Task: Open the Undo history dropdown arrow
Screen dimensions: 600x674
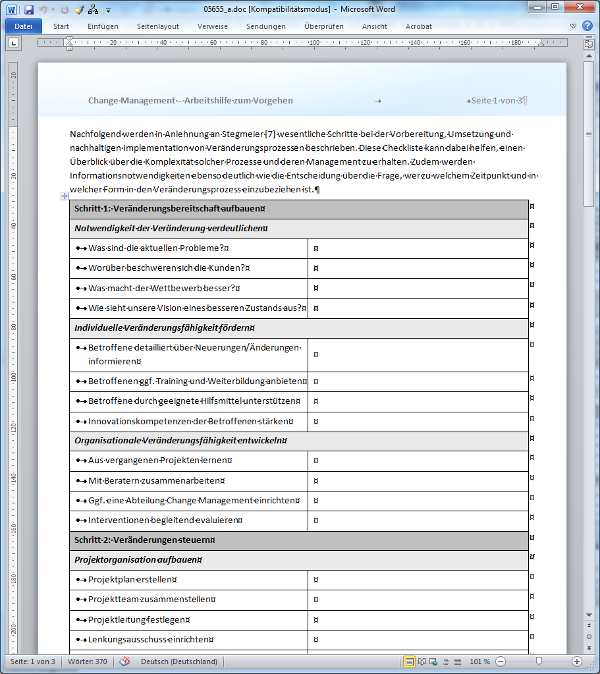Action: pyautogui.click(x=55, y=9)
